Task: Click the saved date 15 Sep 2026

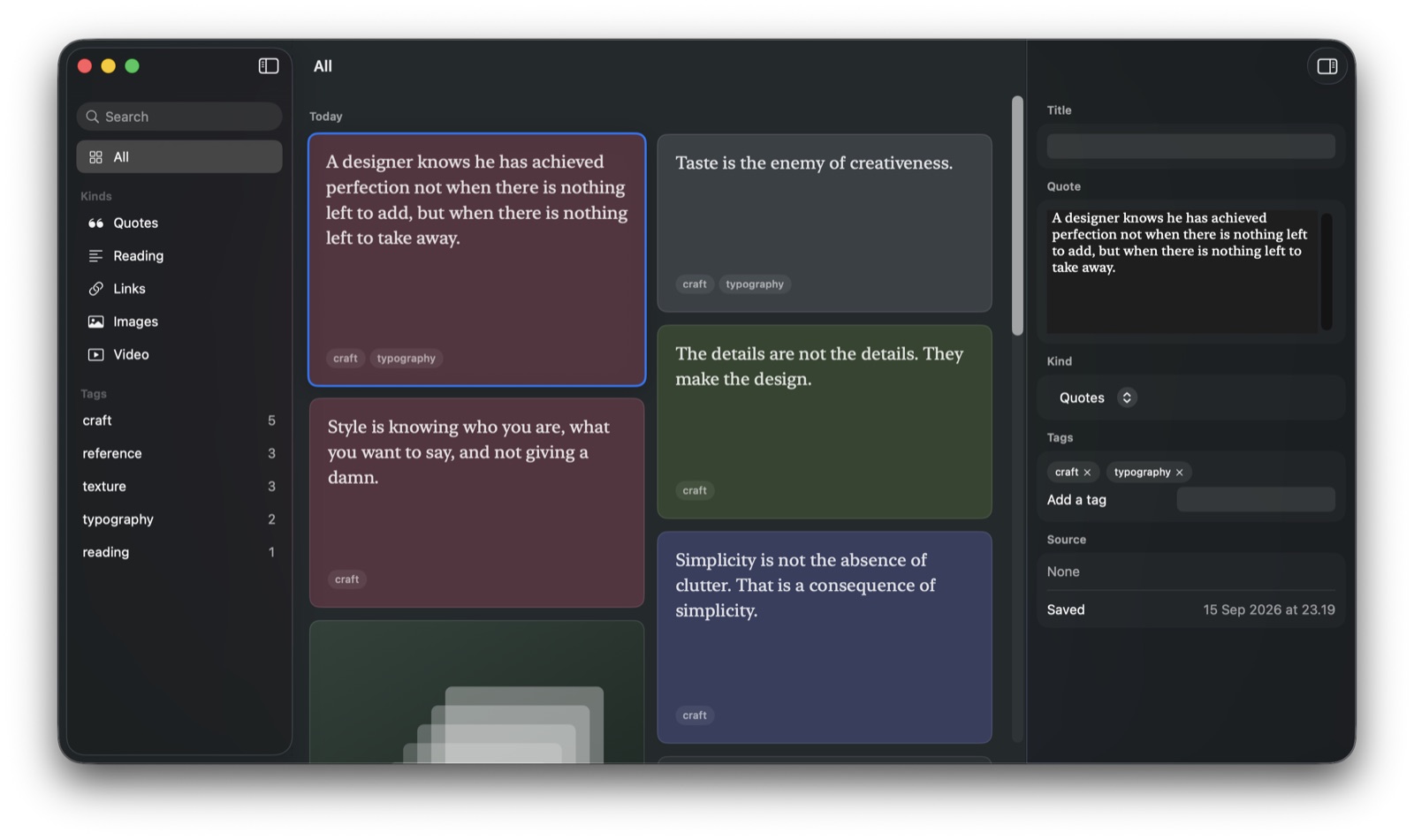Action: pyautogui.click(x=1268, y=610)
